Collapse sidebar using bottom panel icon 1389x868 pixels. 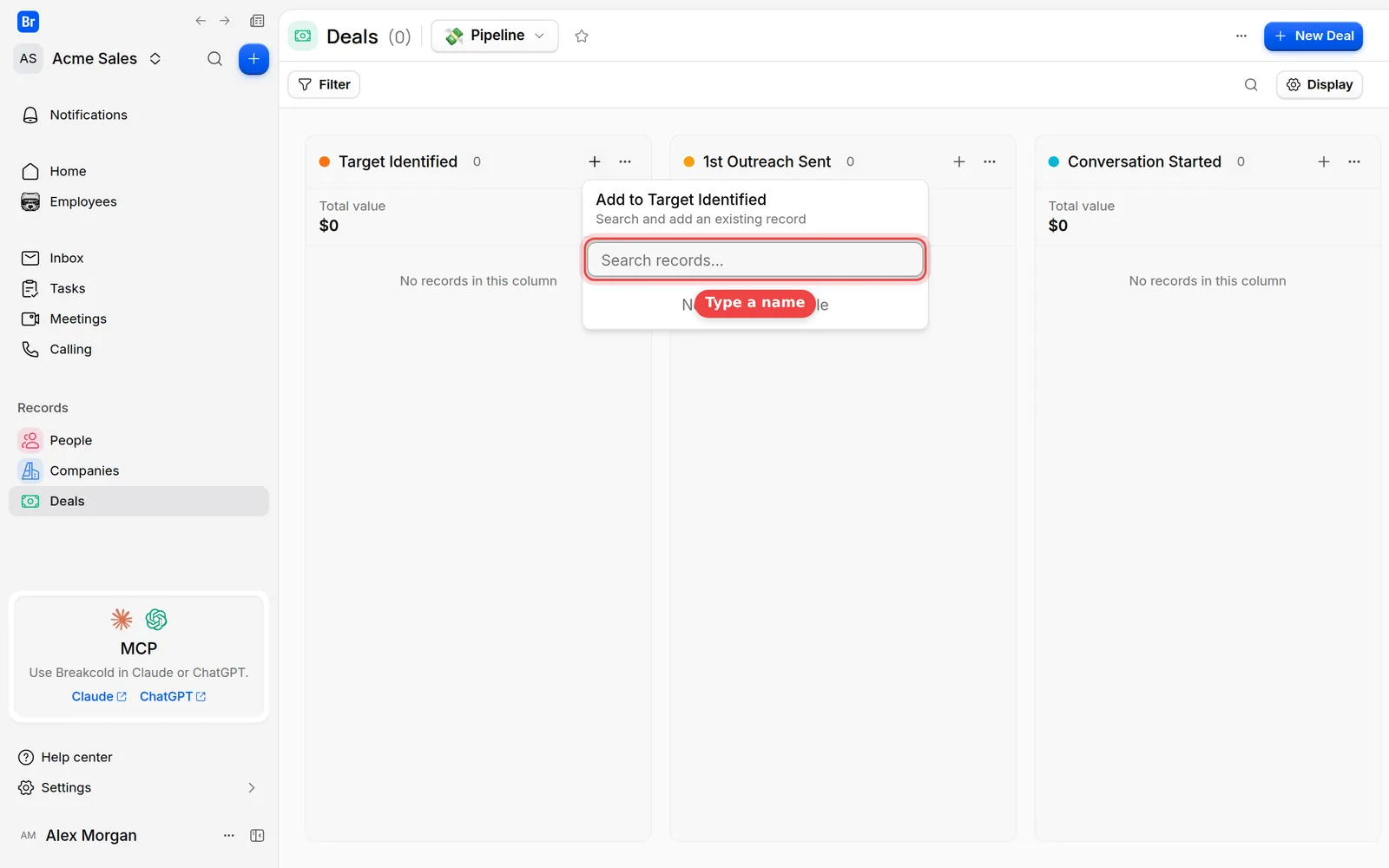pos(257,835)
